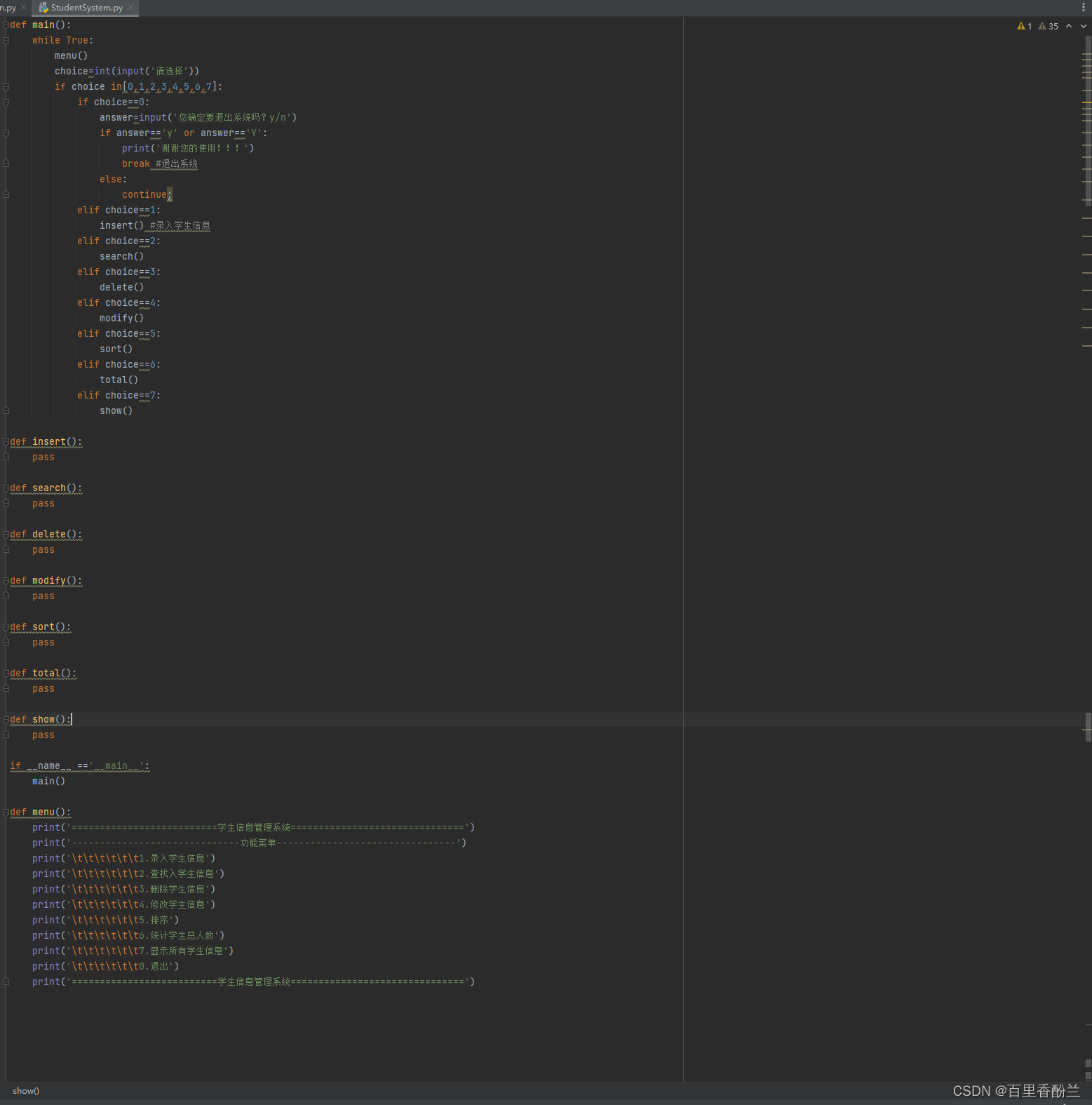Click the answer=input('您确定要退出系统吗') line
This screenshot has height=1105, width=1092.
(198, 117)
